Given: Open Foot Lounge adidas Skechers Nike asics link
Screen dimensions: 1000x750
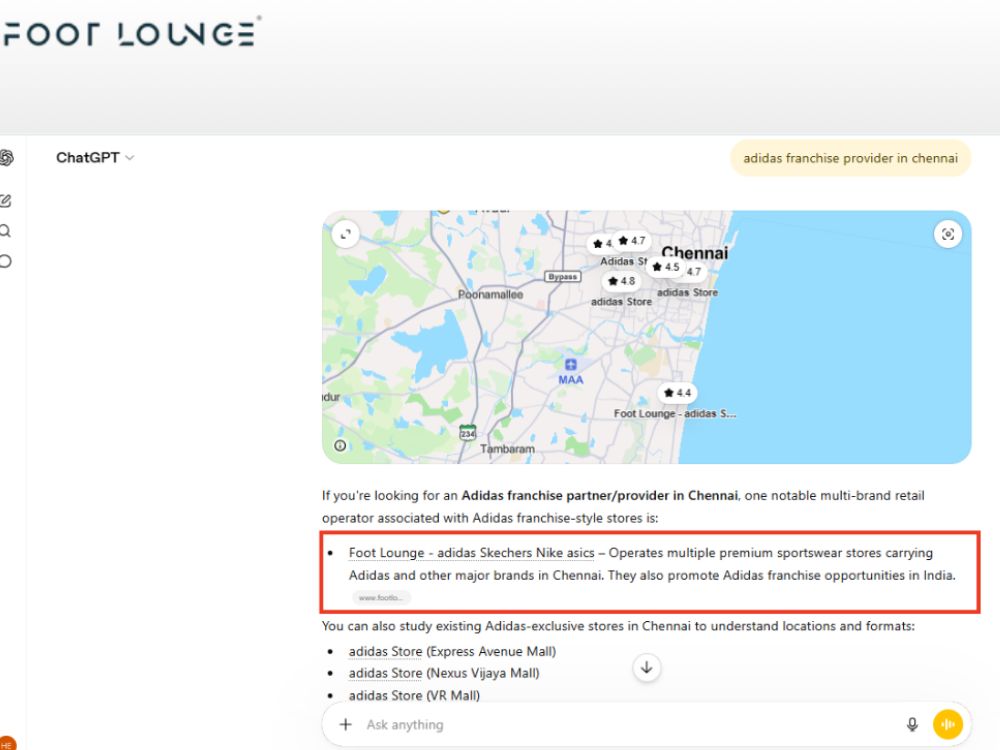Looking at the screenshot, I should click(471, 553).
